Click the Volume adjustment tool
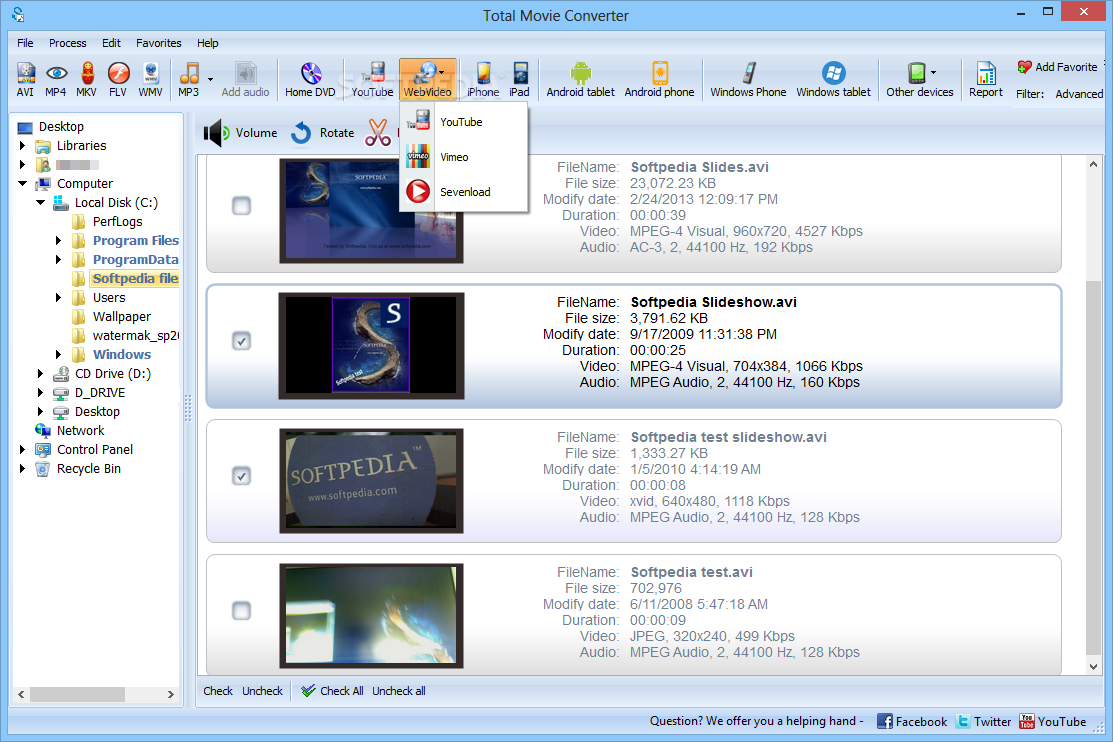This screenshot has width=1113, height=742. click(241, 133)
